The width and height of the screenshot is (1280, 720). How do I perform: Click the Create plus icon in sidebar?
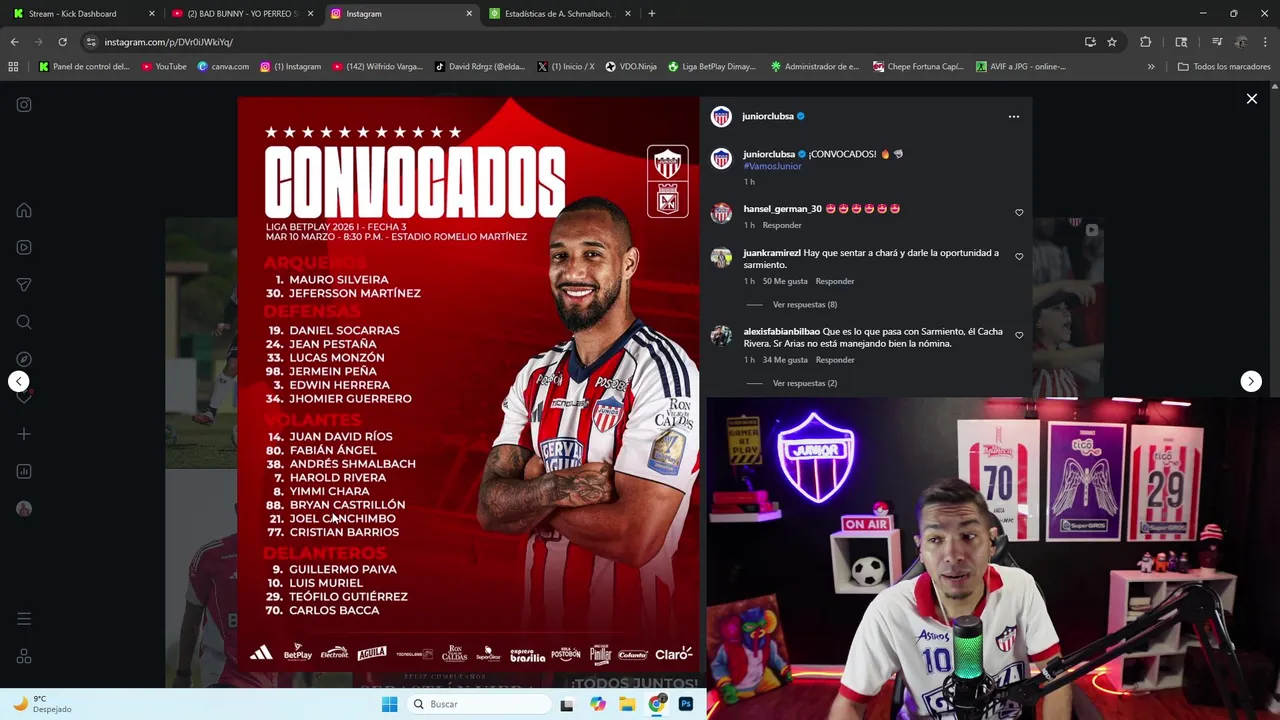tap(24, 434)
